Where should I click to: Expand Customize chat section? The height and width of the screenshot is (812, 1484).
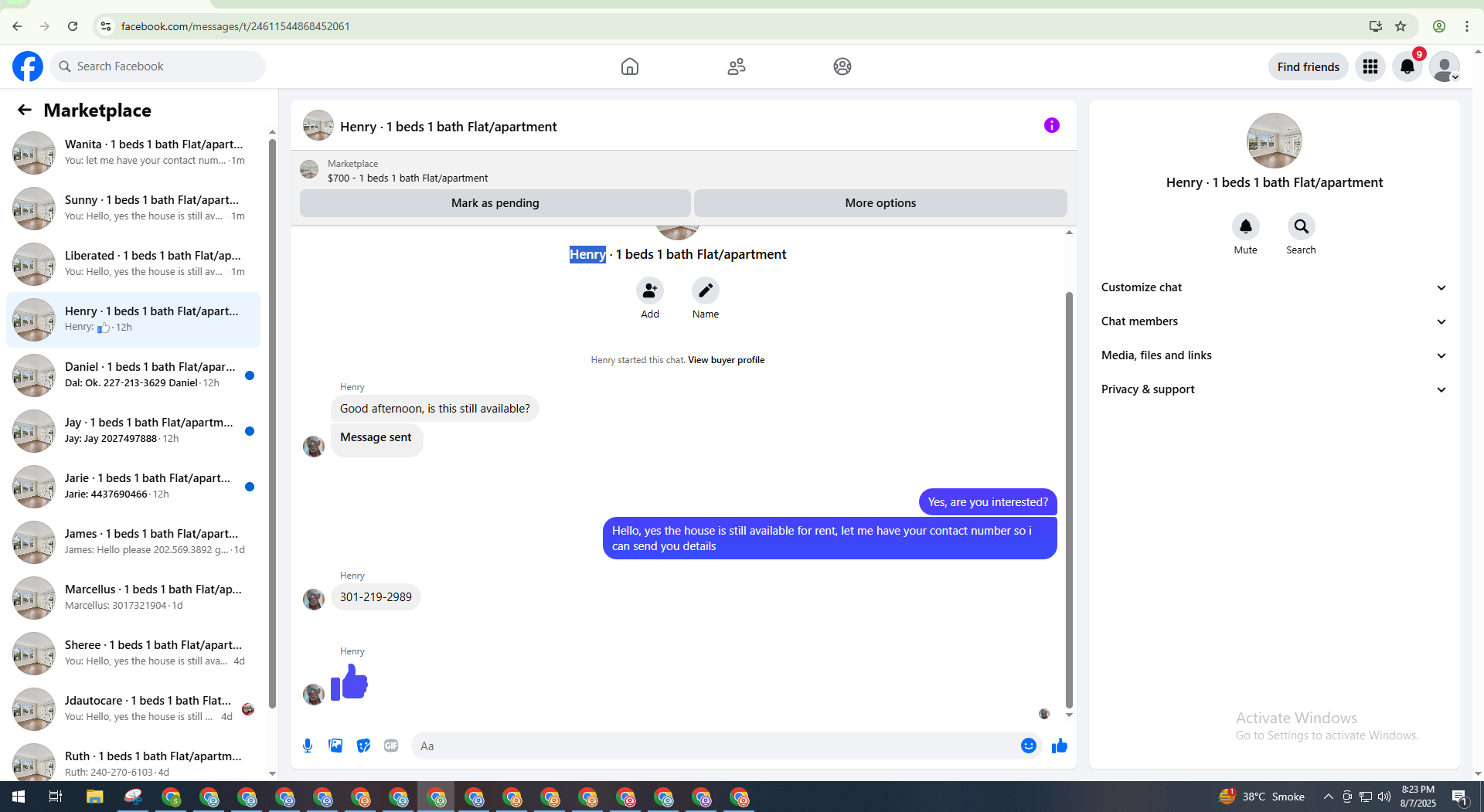coord(1274,287)
